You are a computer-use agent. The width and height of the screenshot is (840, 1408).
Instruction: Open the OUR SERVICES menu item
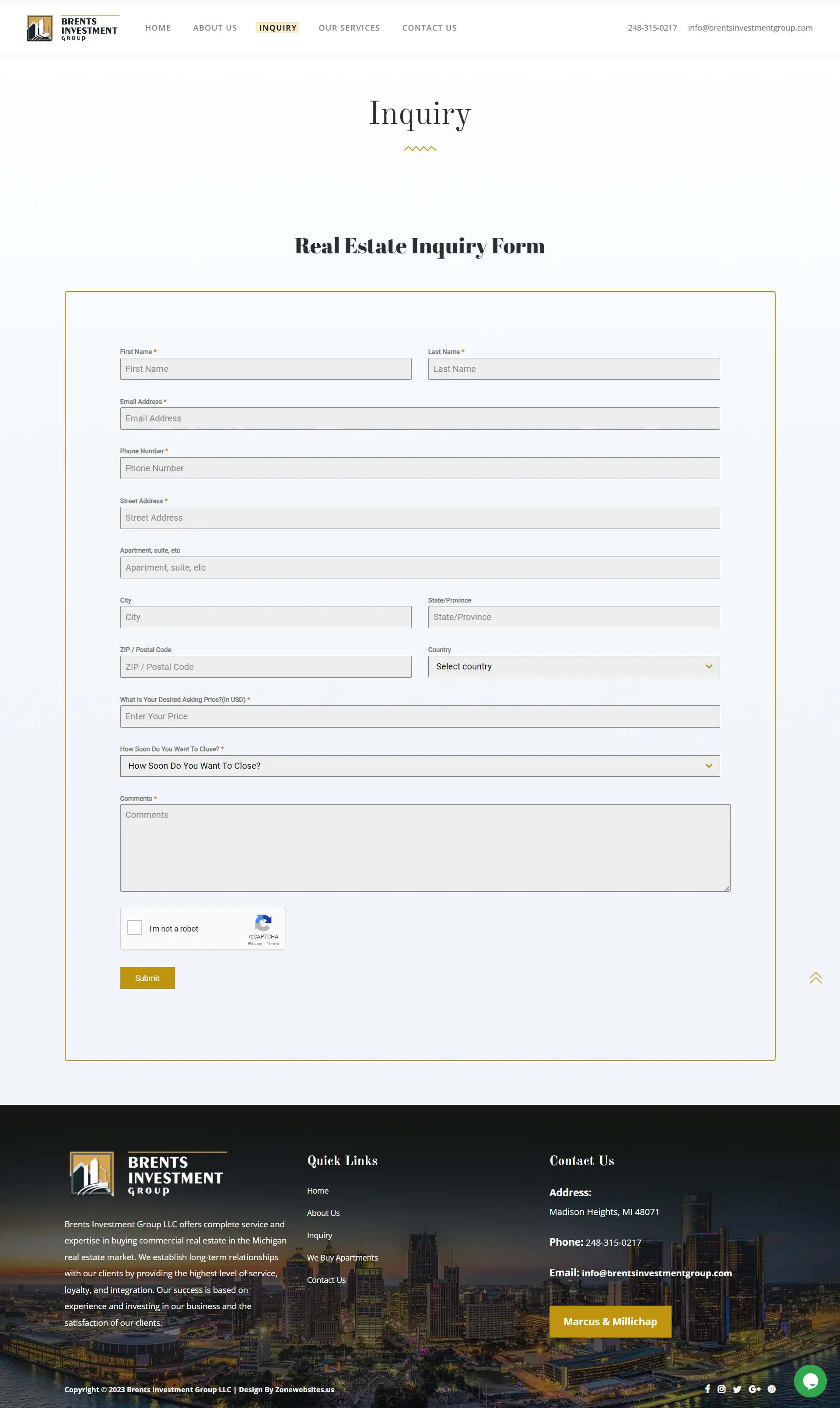point(349,28)
